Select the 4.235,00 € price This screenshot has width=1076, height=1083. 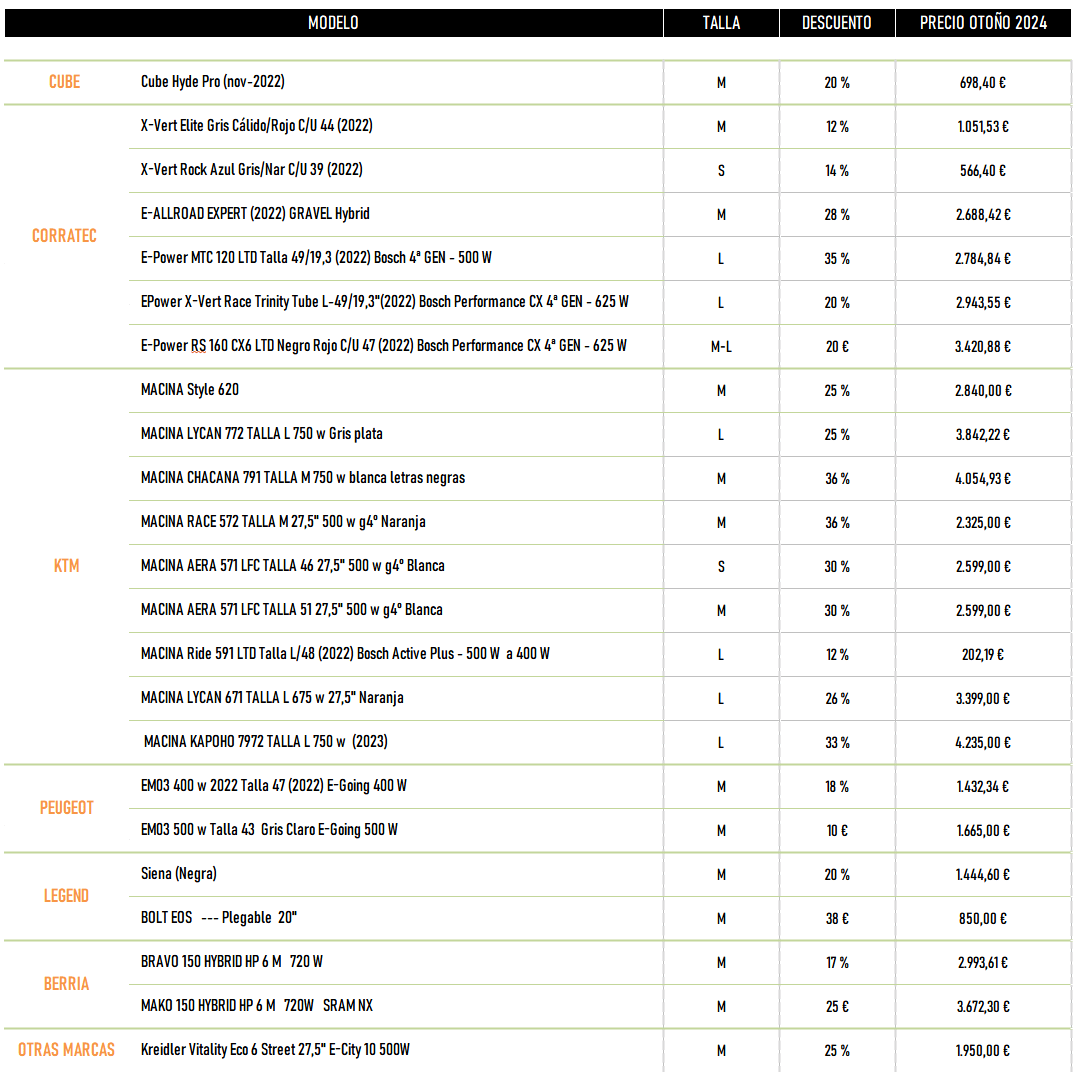tap(983, 743)
